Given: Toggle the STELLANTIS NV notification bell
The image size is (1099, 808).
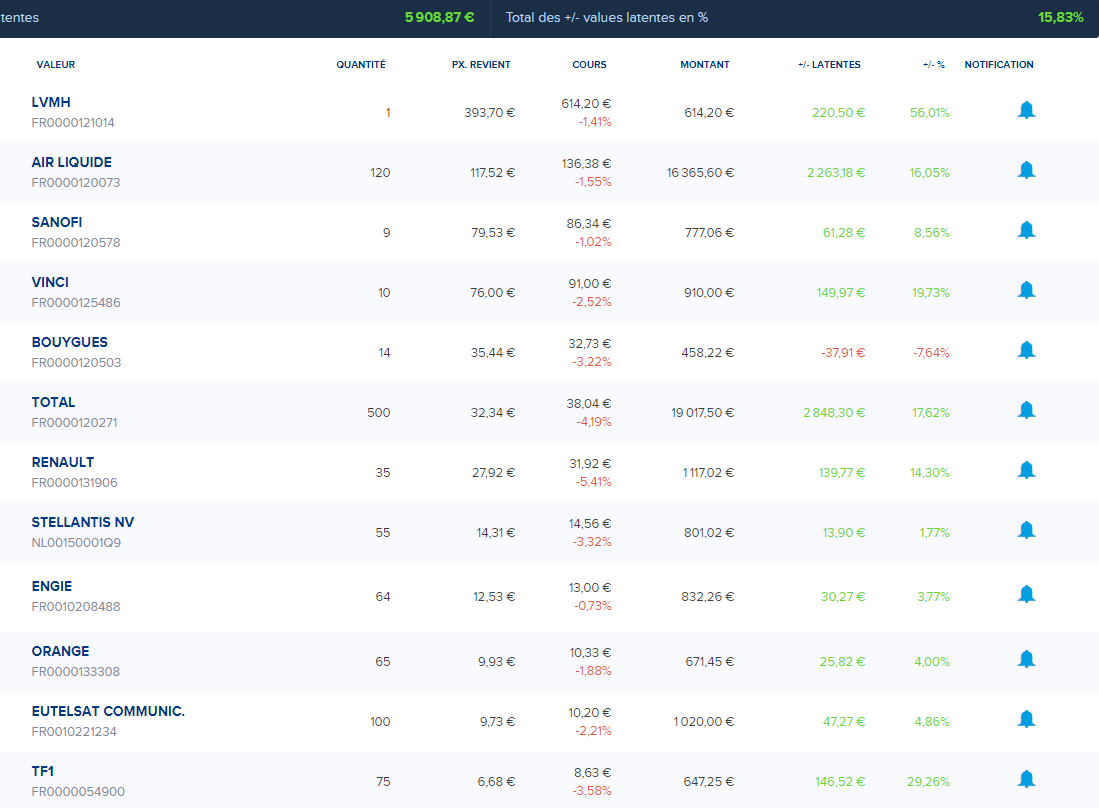Looking at the screenshot, I should 1026,530.
